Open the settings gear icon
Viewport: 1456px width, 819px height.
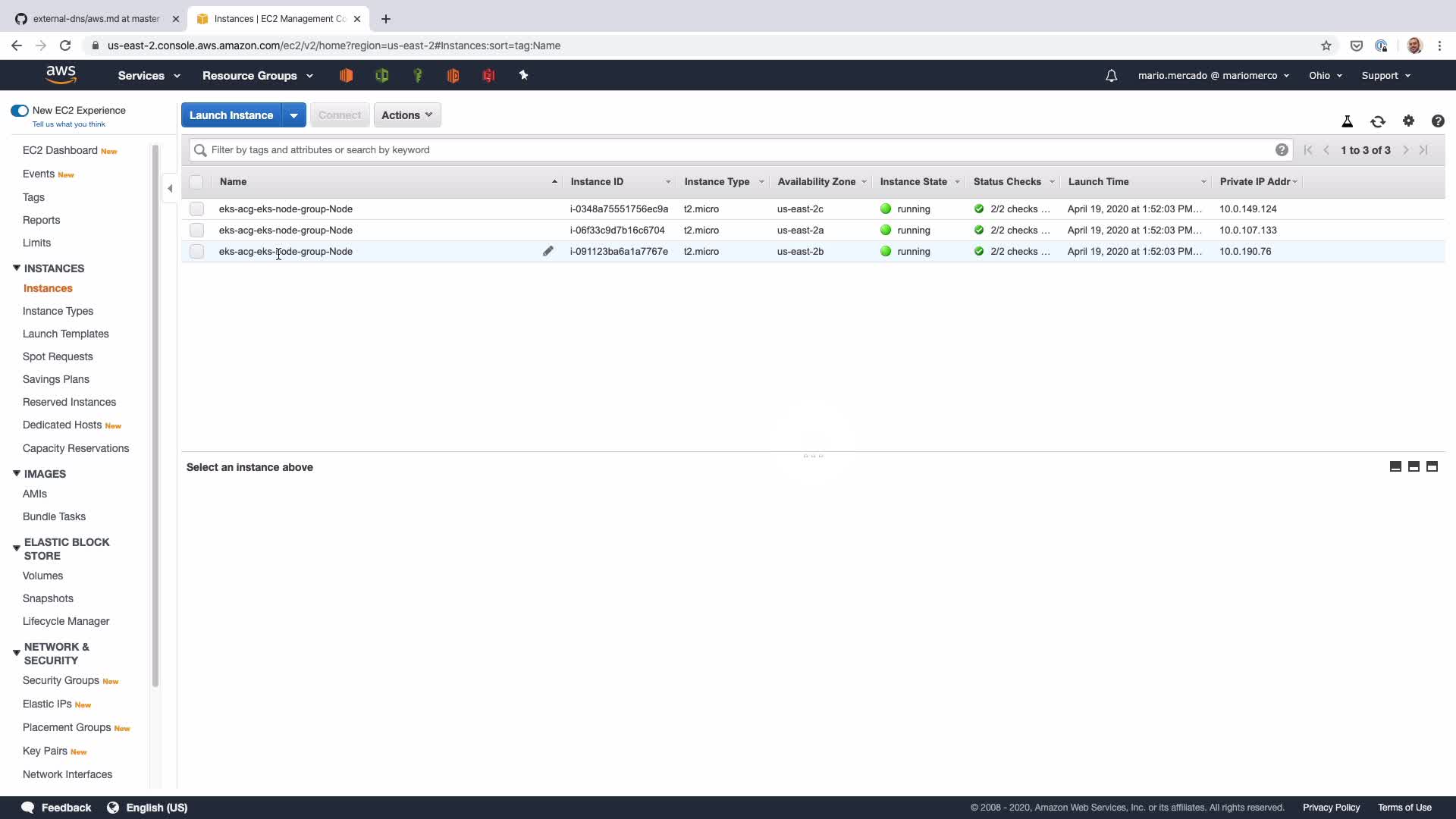point(1408,121)
